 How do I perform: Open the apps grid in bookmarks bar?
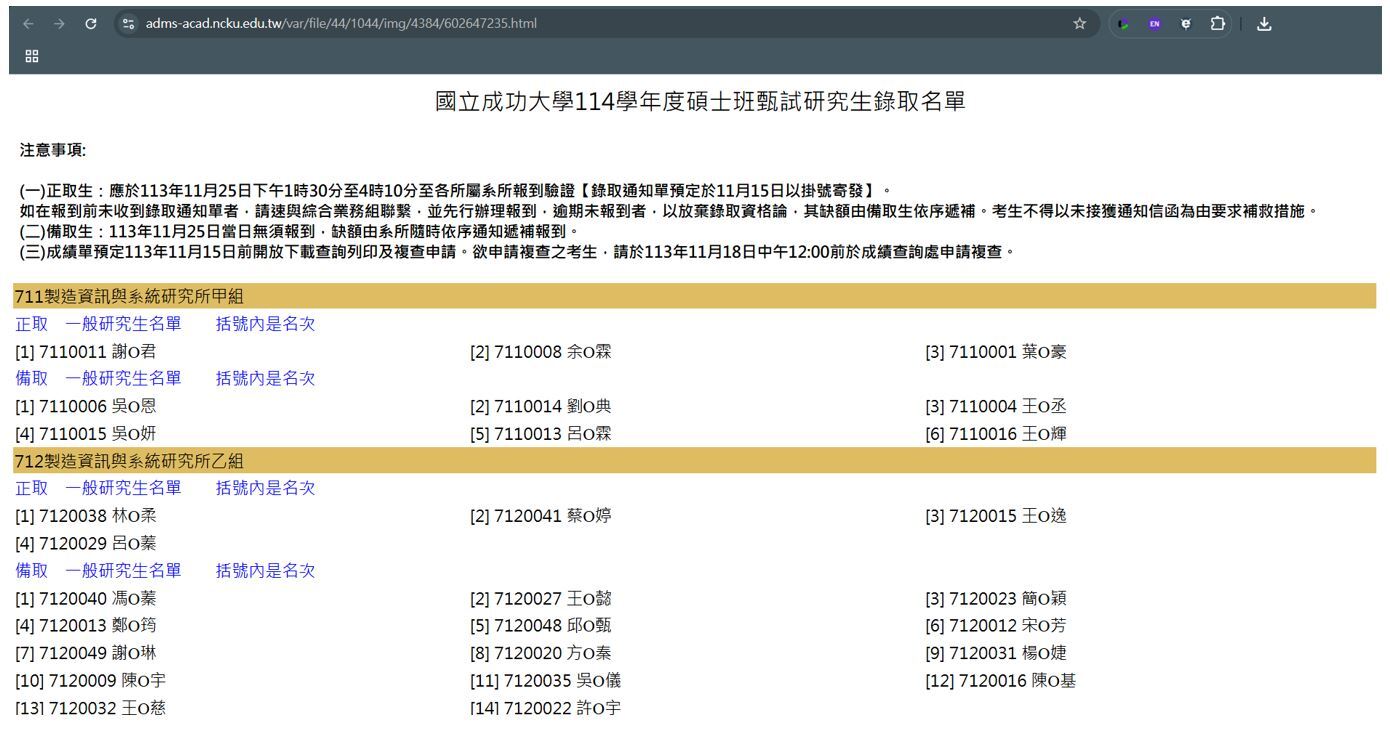tap(31, 57)
